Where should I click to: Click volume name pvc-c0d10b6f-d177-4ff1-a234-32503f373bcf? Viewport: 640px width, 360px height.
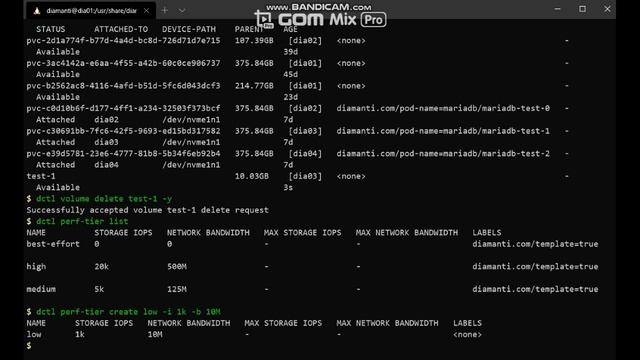pyautogui.click(x=123, y=108)
